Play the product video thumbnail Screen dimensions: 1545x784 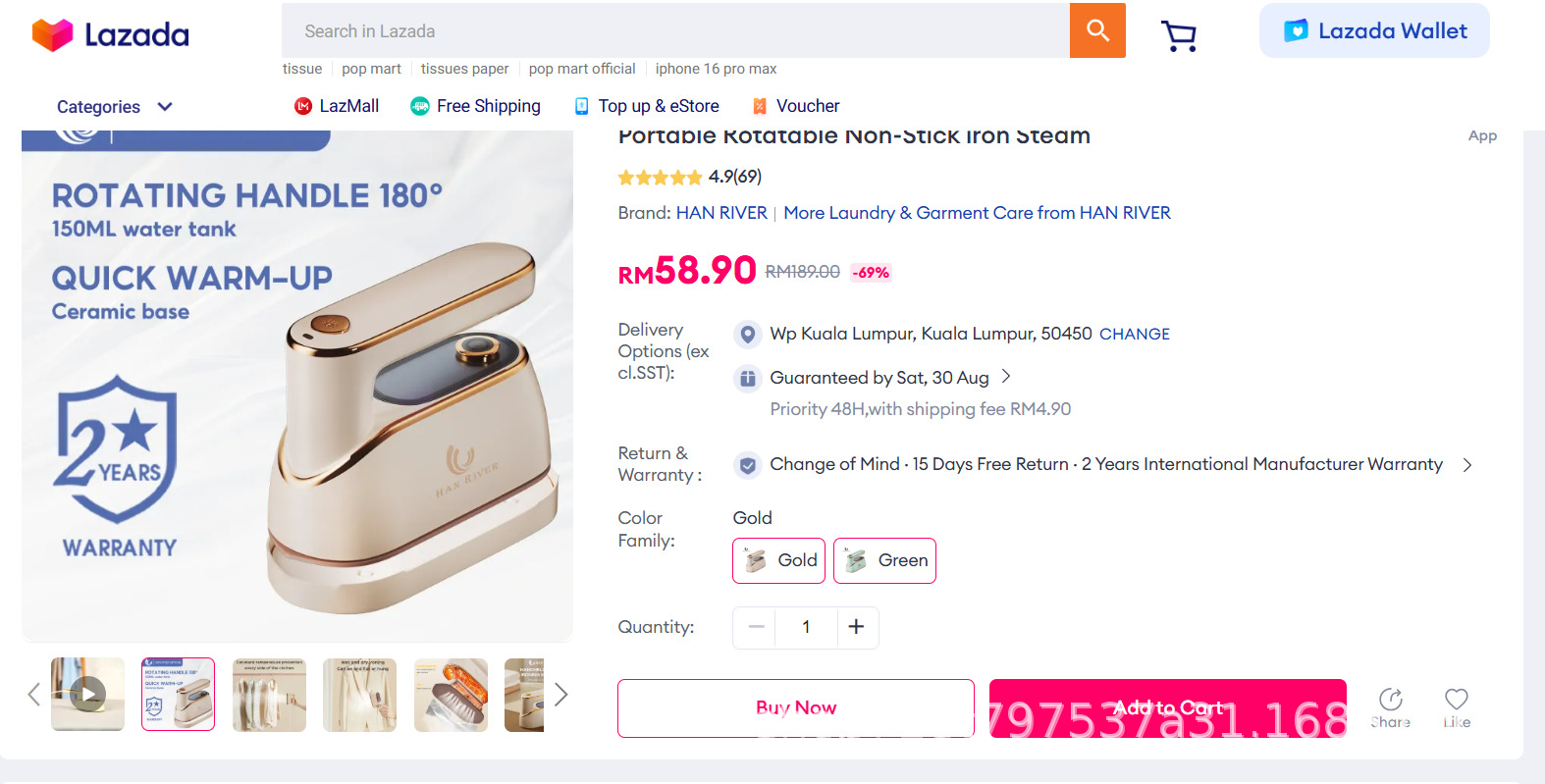pyautogui.click(x=88, y=695)
